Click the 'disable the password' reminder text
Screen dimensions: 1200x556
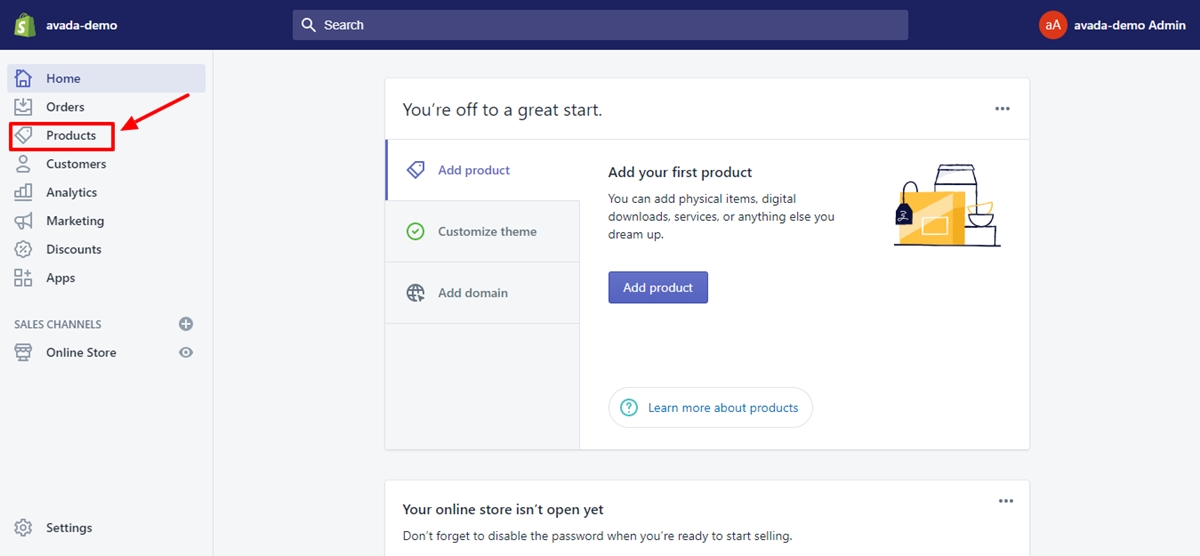tap(597, 536)
